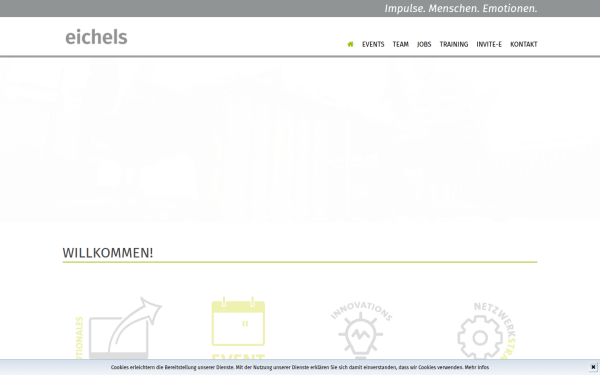Go to the home page via green house icon
Image resolution: width=600 pixels, height=375 pixels.
click(x=350, y=44)
